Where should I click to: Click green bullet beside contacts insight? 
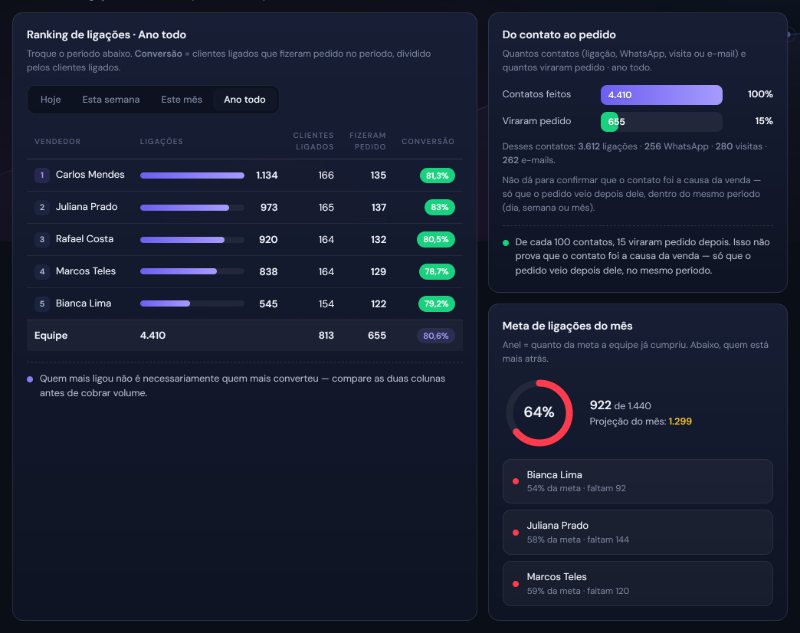[506, 243]
